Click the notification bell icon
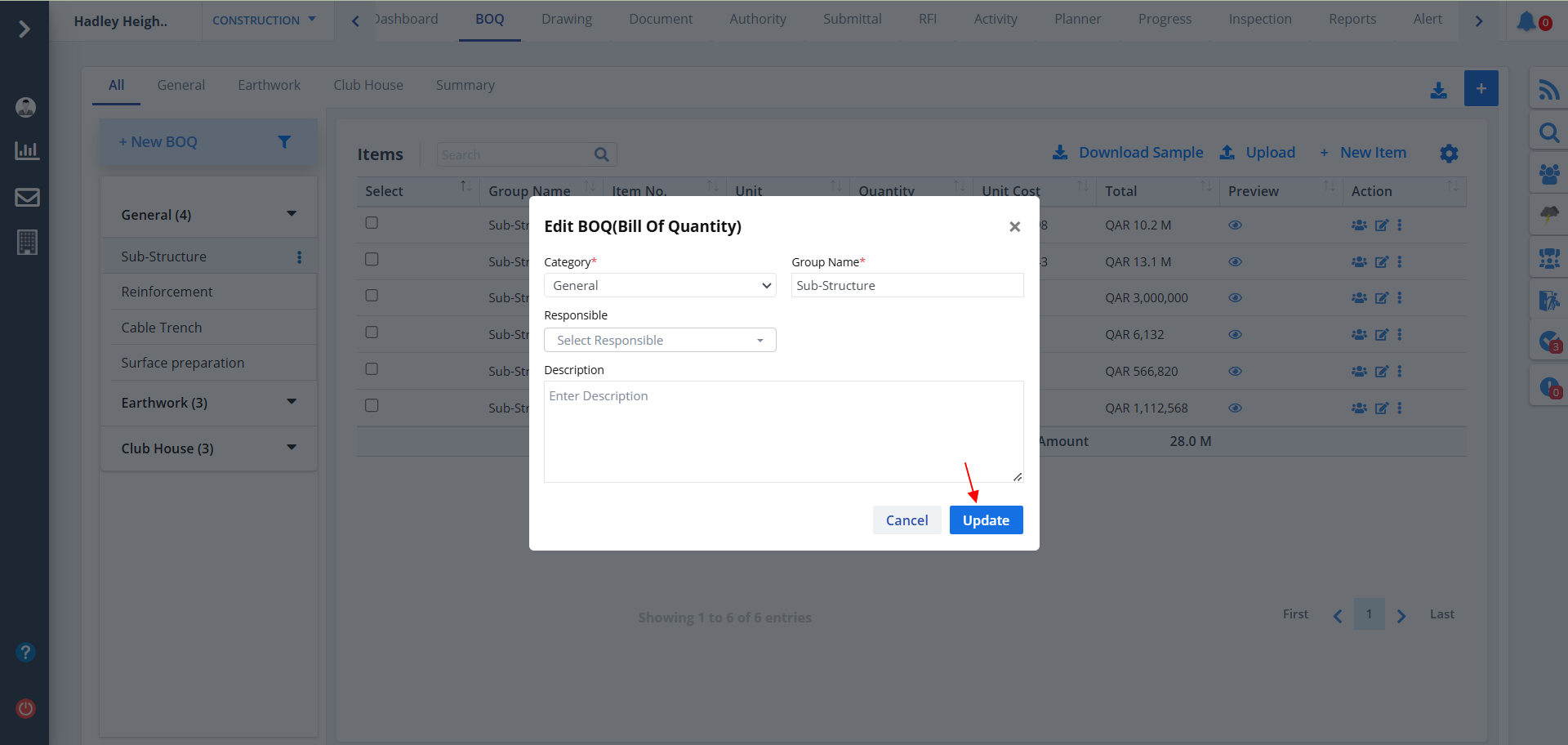The height and width of the screenshot is (745, 1568). (1526, 21)
